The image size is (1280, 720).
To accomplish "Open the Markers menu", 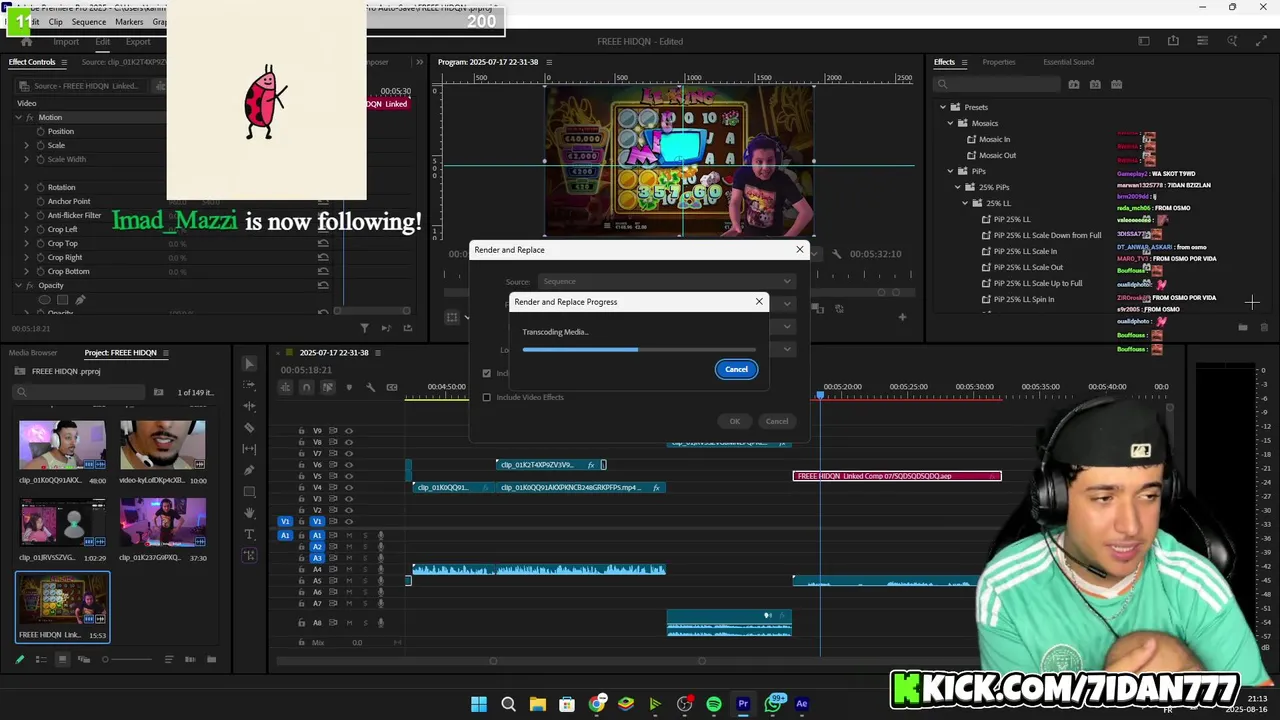I will click(128, 22).
